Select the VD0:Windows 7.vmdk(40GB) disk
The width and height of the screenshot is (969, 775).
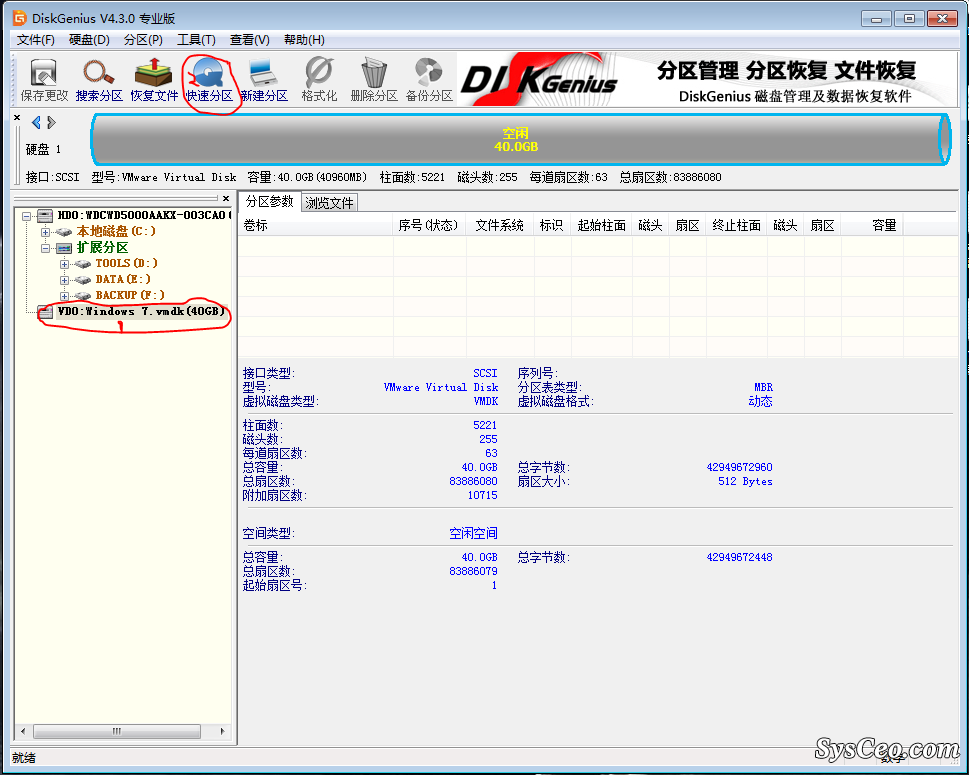[142, 311]
